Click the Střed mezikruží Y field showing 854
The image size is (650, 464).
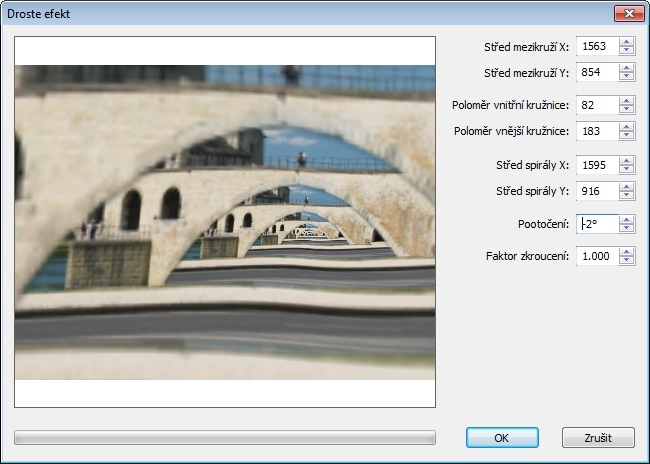[x=597, y=73]
